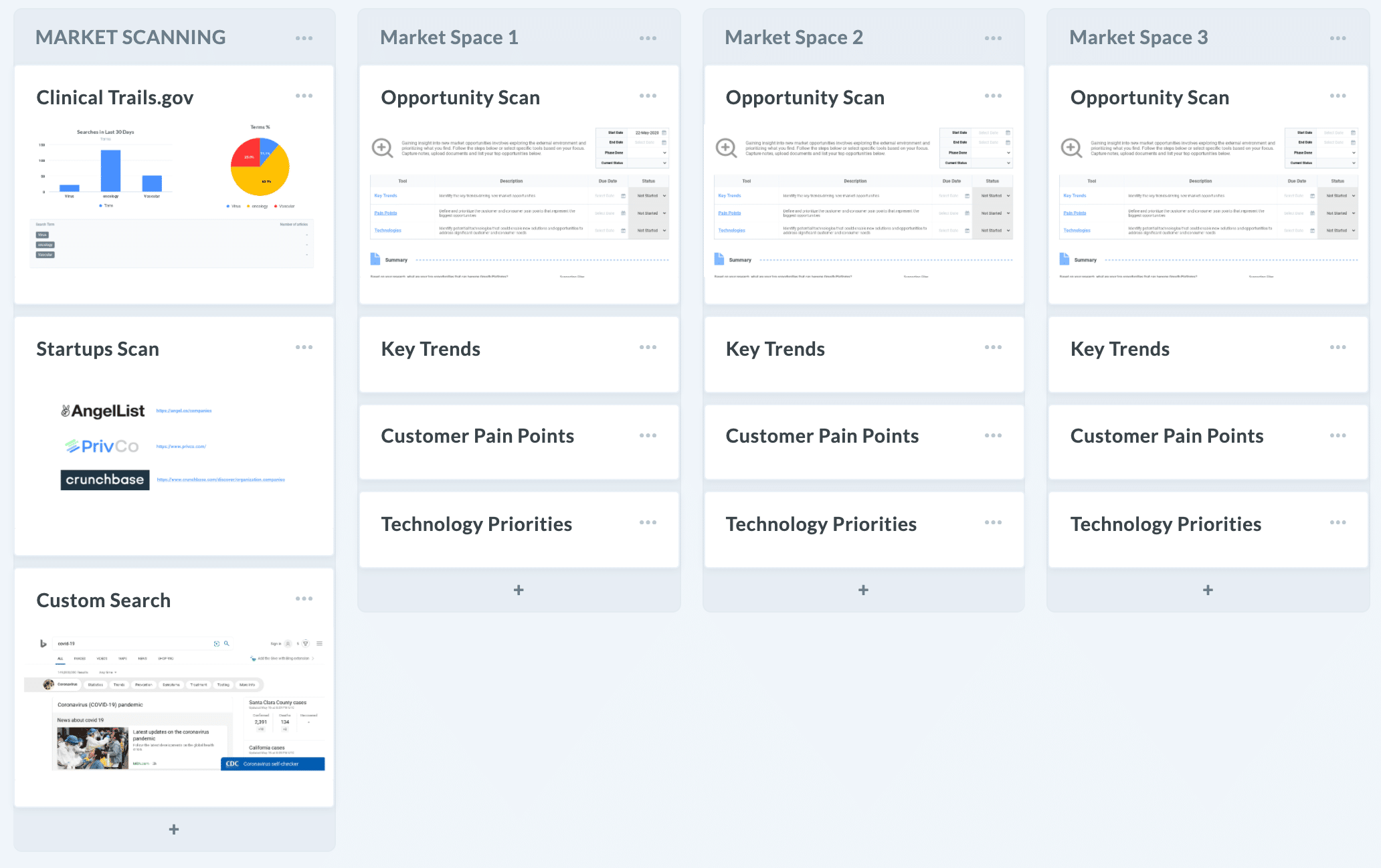Add a card to Market Space 1 column
The height and width of the screenshot is (868, 1381).
[519, 590]
